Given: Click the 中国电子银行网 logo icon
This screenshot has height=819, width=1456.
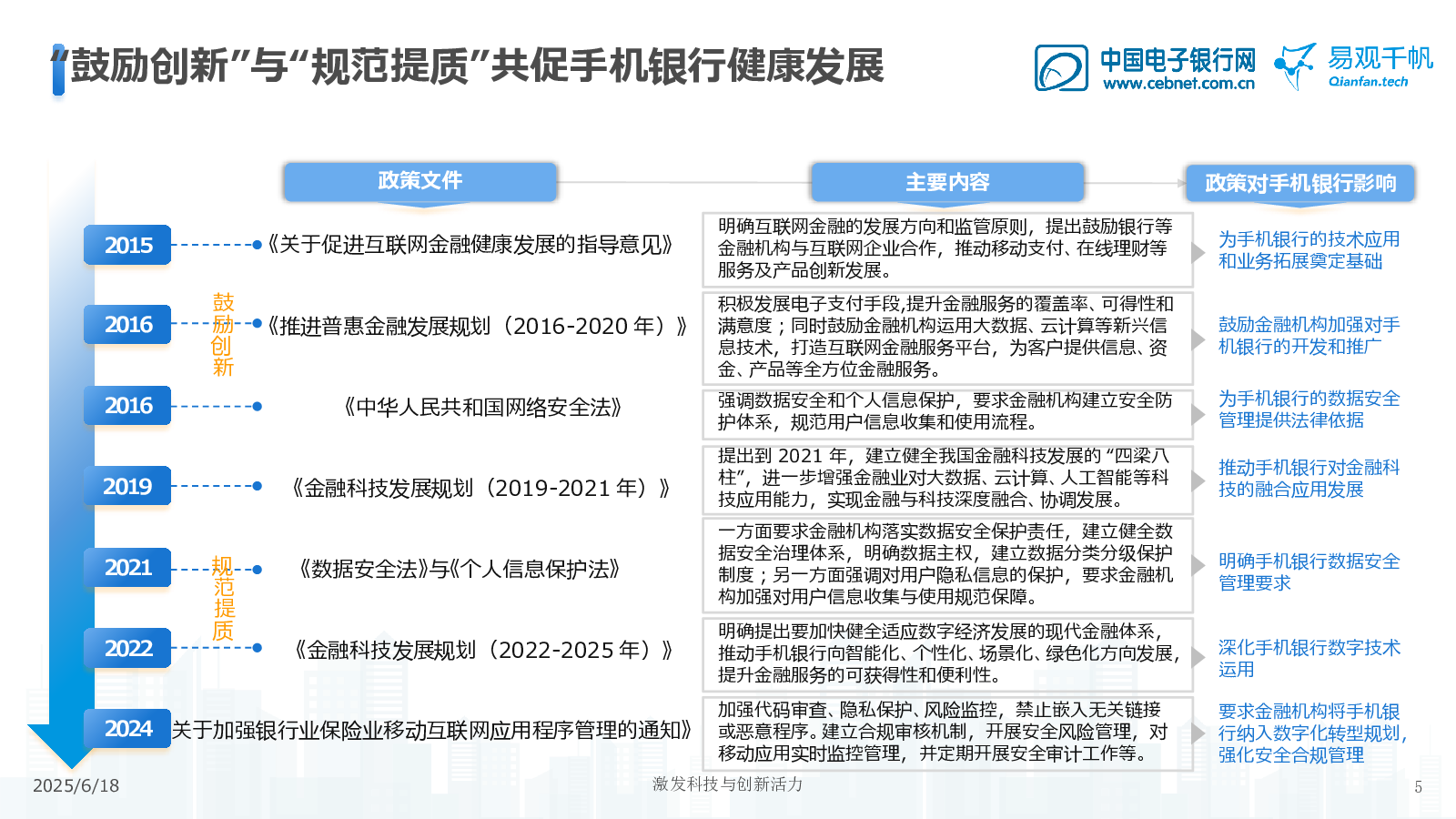Looking at the screenshot, I should (1061, 68).
